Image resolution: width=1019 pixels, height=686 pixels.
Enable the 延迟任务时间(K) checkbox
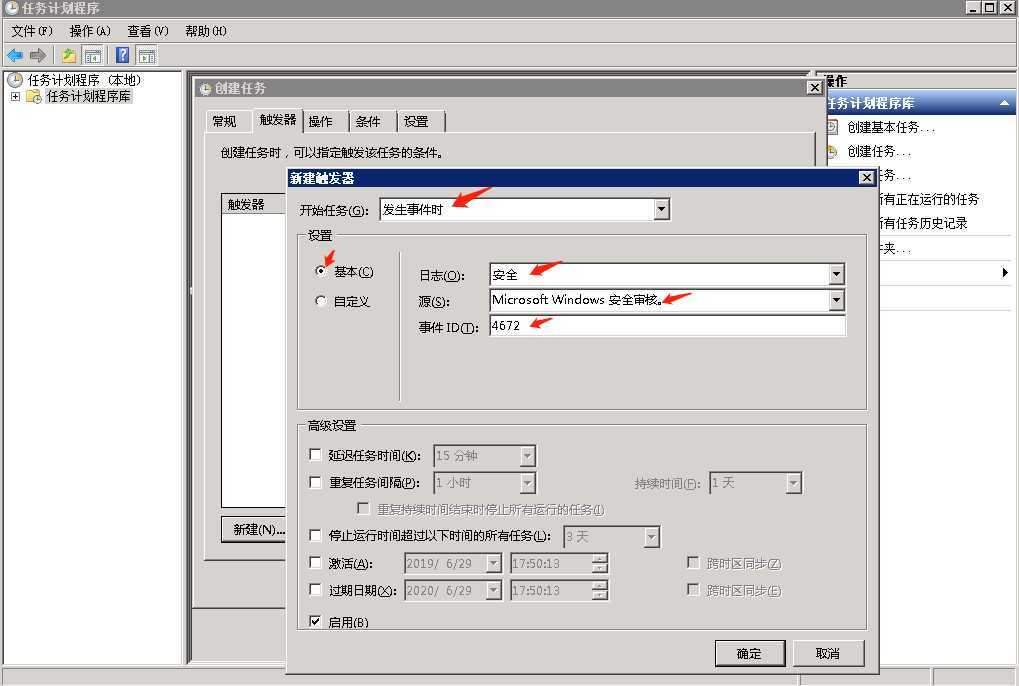[x=315, y=455]
